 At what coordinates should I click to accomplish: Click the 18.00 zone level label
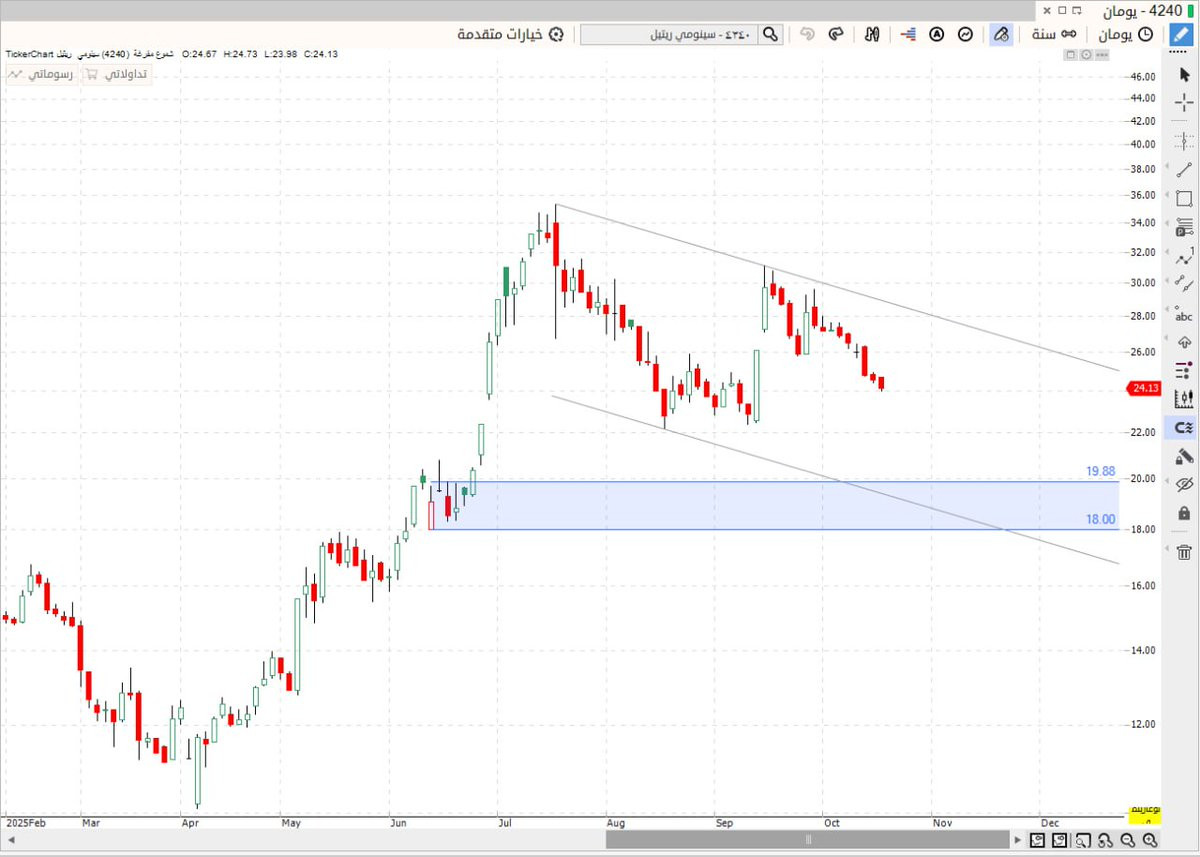1100,519
